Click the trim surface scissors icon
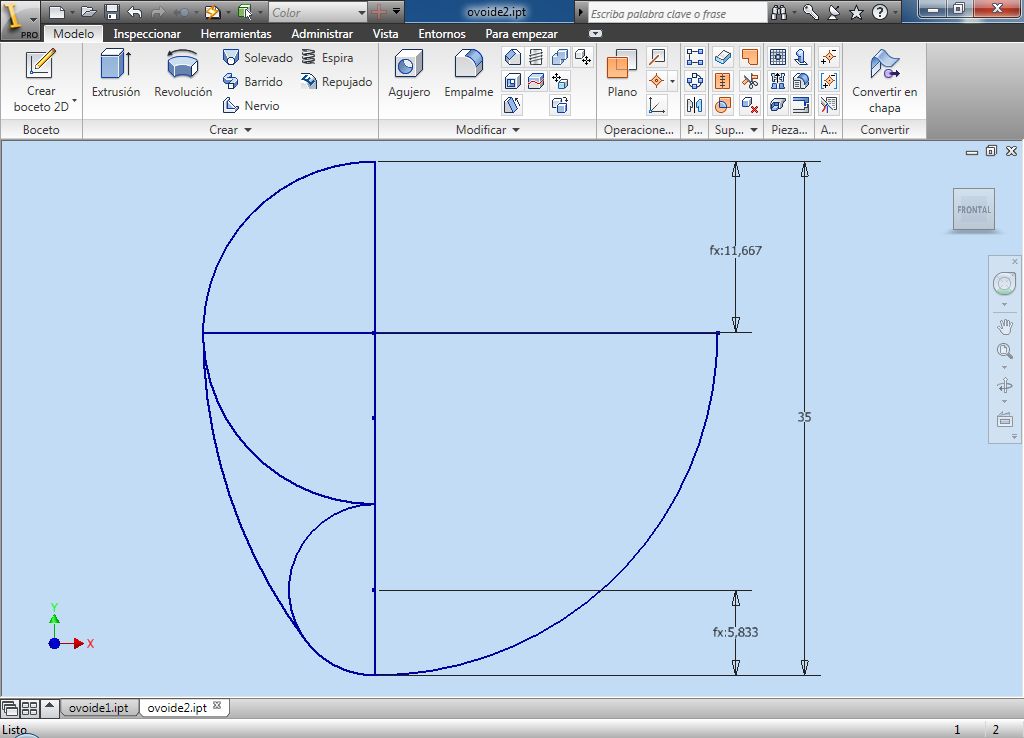 (750, 82)
